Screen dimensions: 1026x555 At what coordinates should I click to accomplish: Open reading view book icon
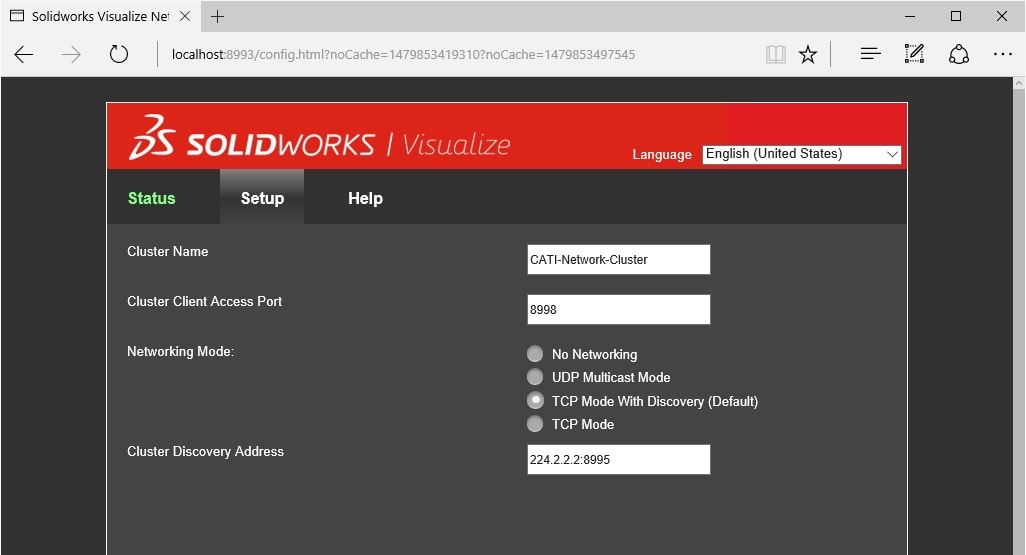click(x=775, y=54)
